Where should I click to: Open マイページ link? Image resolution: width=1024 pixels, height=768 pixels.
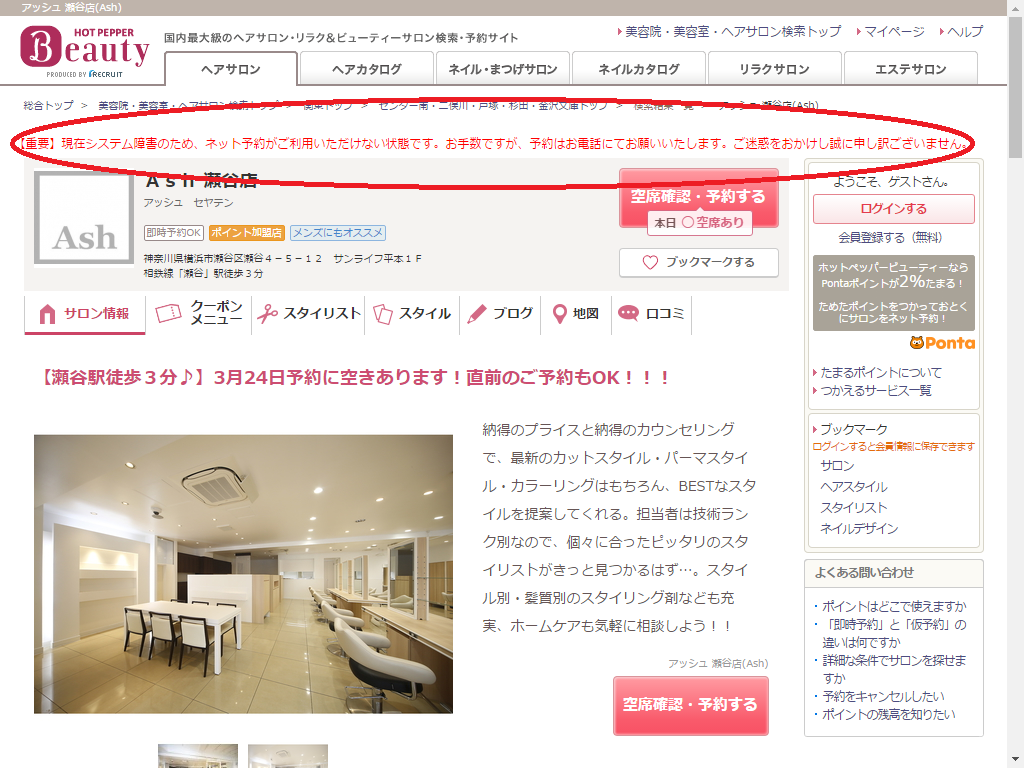(894, 31)
